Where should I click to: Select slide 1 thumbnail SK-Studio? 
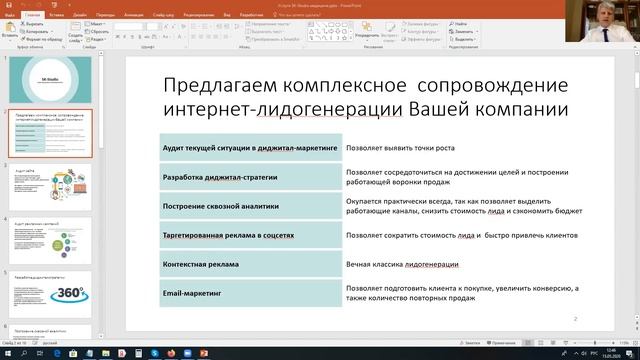pyautogui.click(x=50, y=80)
